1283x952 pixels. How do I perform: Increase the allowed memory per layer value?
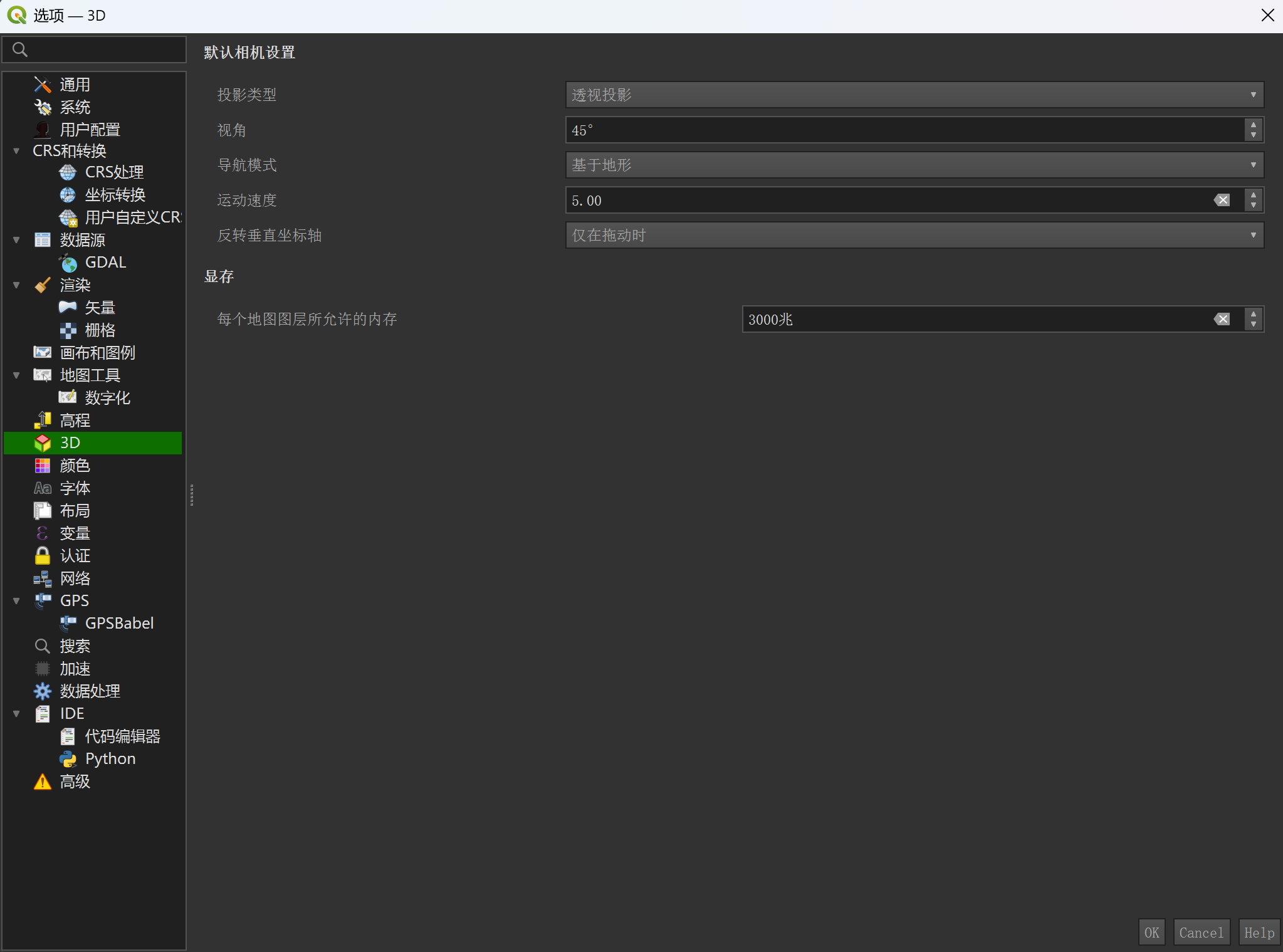tap(1254, 313)
